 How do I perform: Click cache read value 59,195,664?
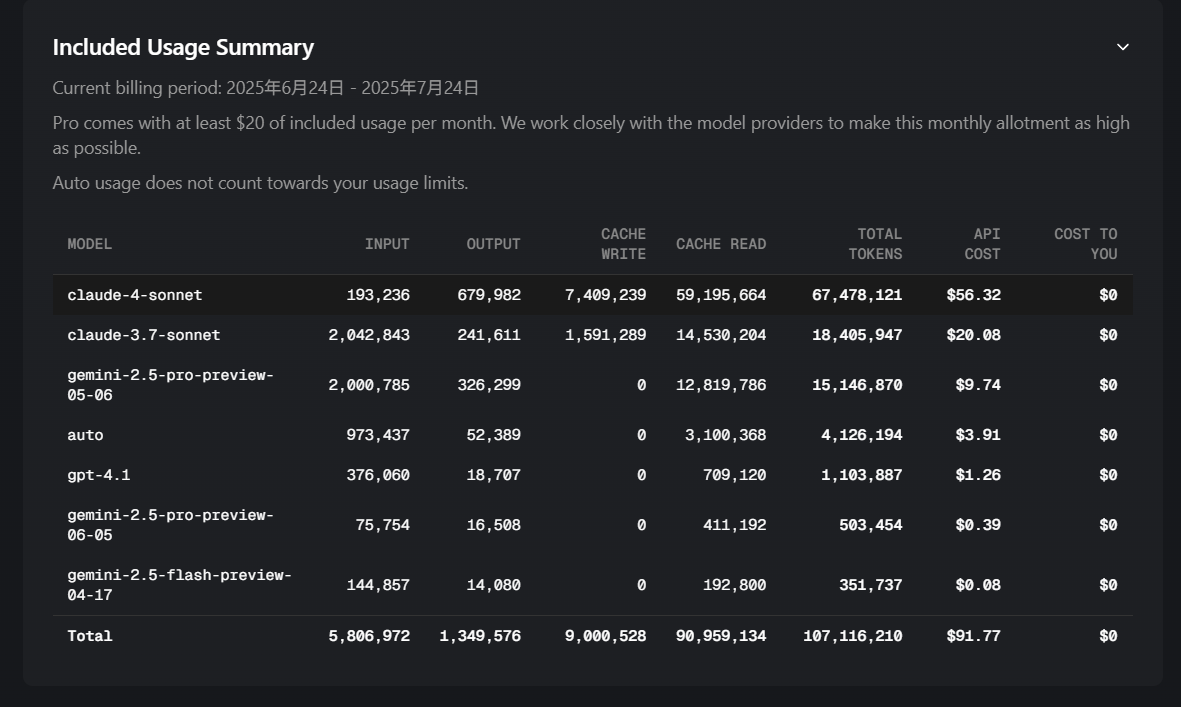point(721,295)
